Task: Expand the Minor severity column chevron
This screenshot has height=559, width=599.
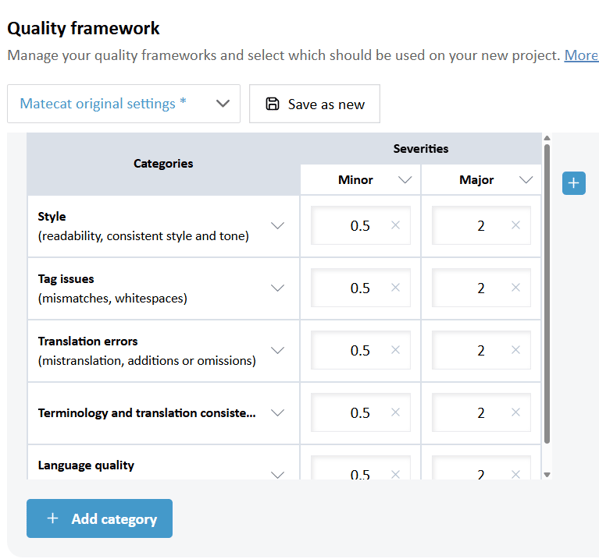Action: pos(405,180)
